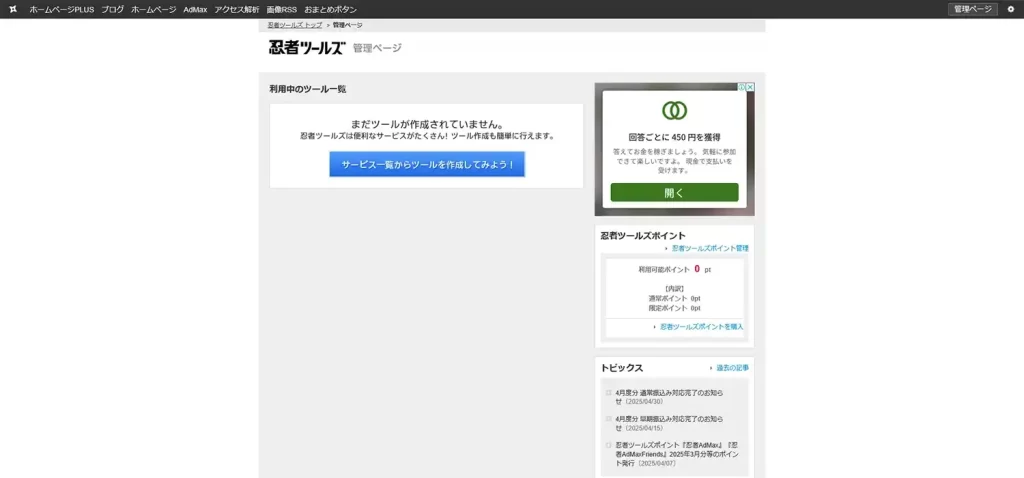Go to 画像RSS in the top bar
The width and height of the screenshot is (1024, 478).
click(x=281, y=9)
